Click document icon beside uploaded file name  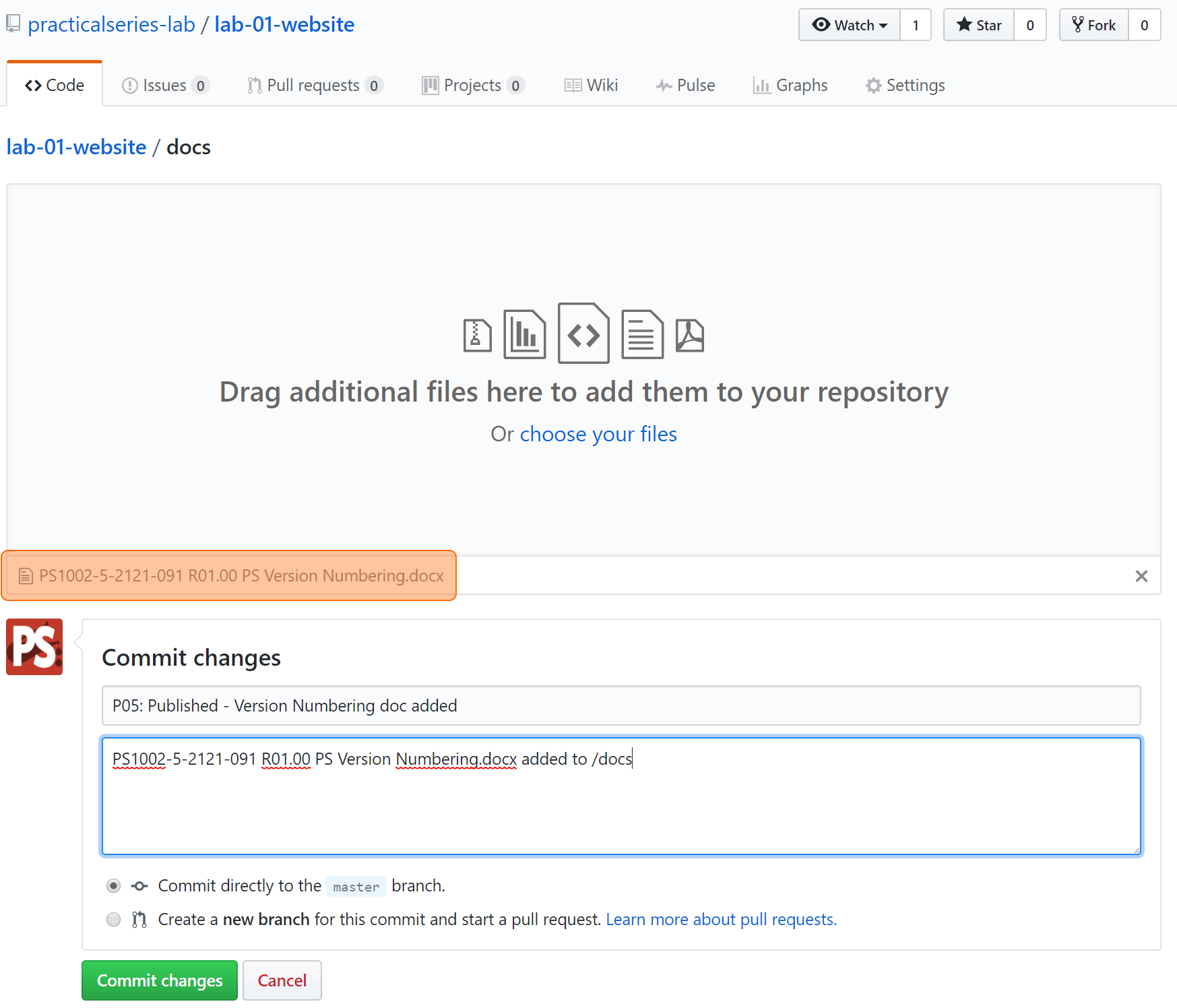coord(26,576)
